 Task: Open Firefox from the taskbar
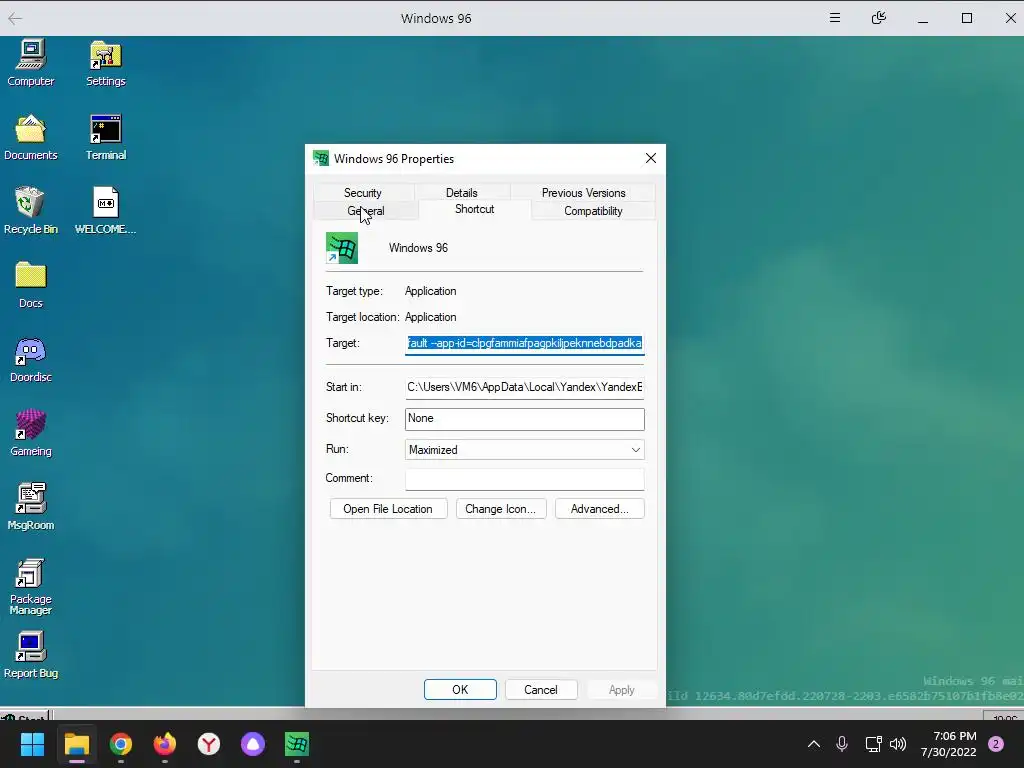(165, 744)
